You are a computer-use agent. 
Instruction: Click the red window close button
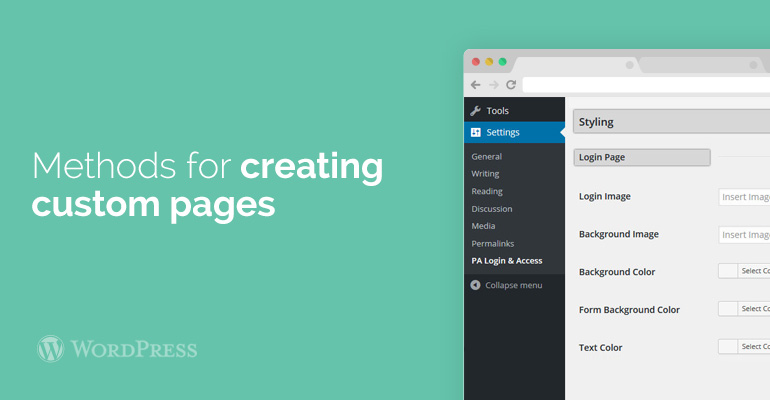(x=475, y=61)
